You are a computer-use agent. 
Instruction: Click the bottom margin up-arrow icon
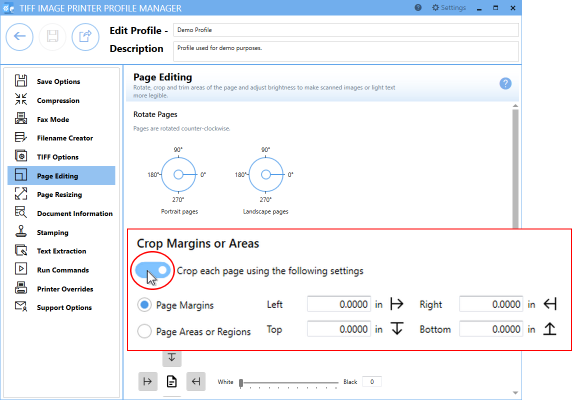pos(550,329)
